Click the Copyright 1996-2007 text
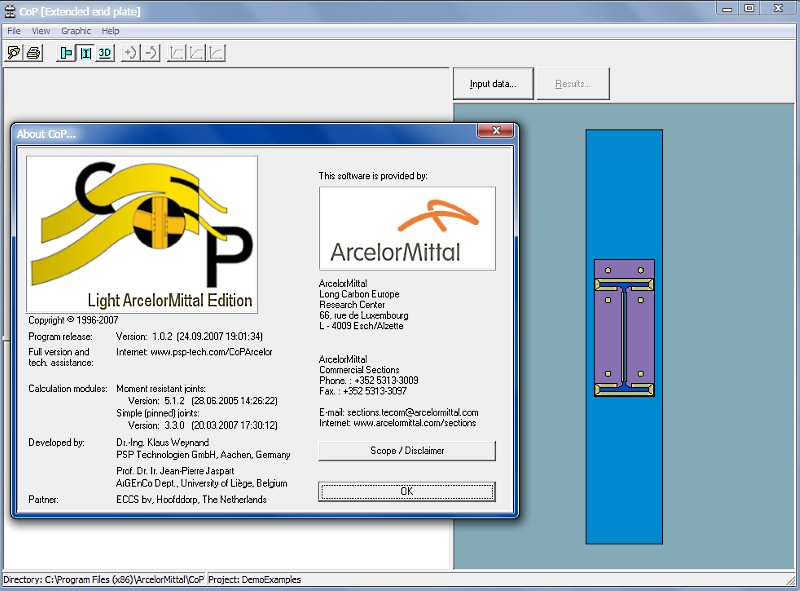800x591 pixels. pyautogui.click(x=73, y=320)
